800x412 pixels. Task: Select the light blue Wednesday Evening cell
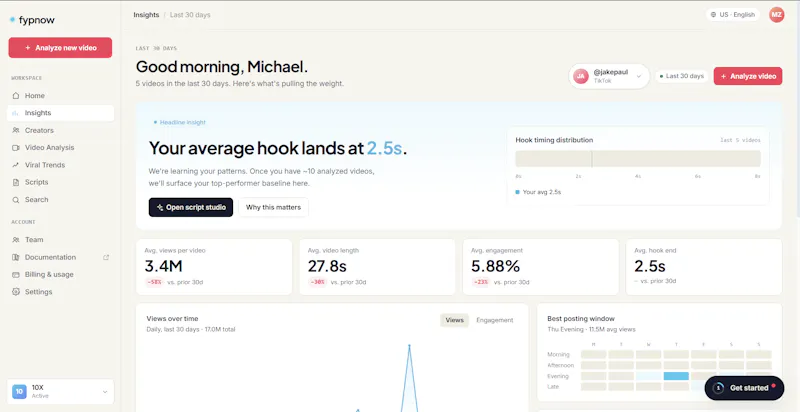click(x=648, y=376)
